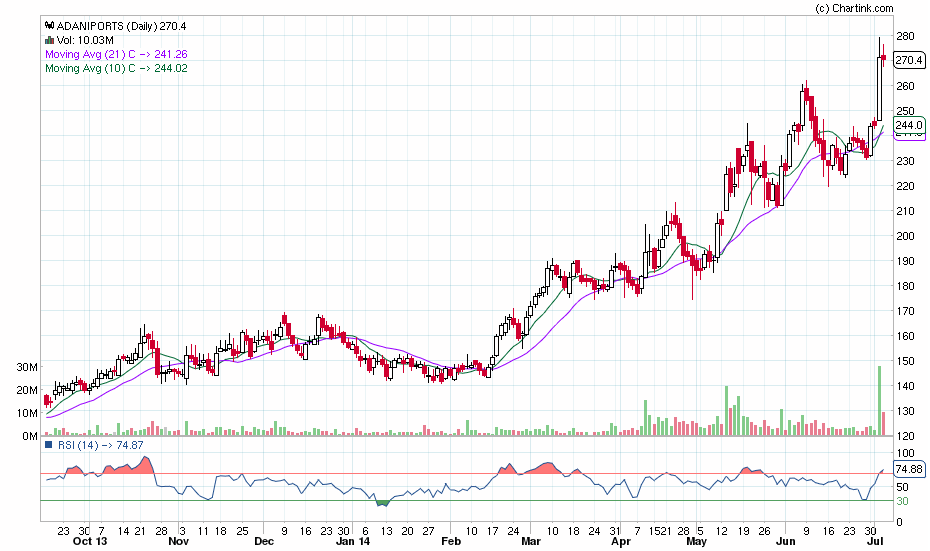Click the volume bars icon beside Vol
The width and height of the screenshot is (930, 551).
tap(50, 40)
